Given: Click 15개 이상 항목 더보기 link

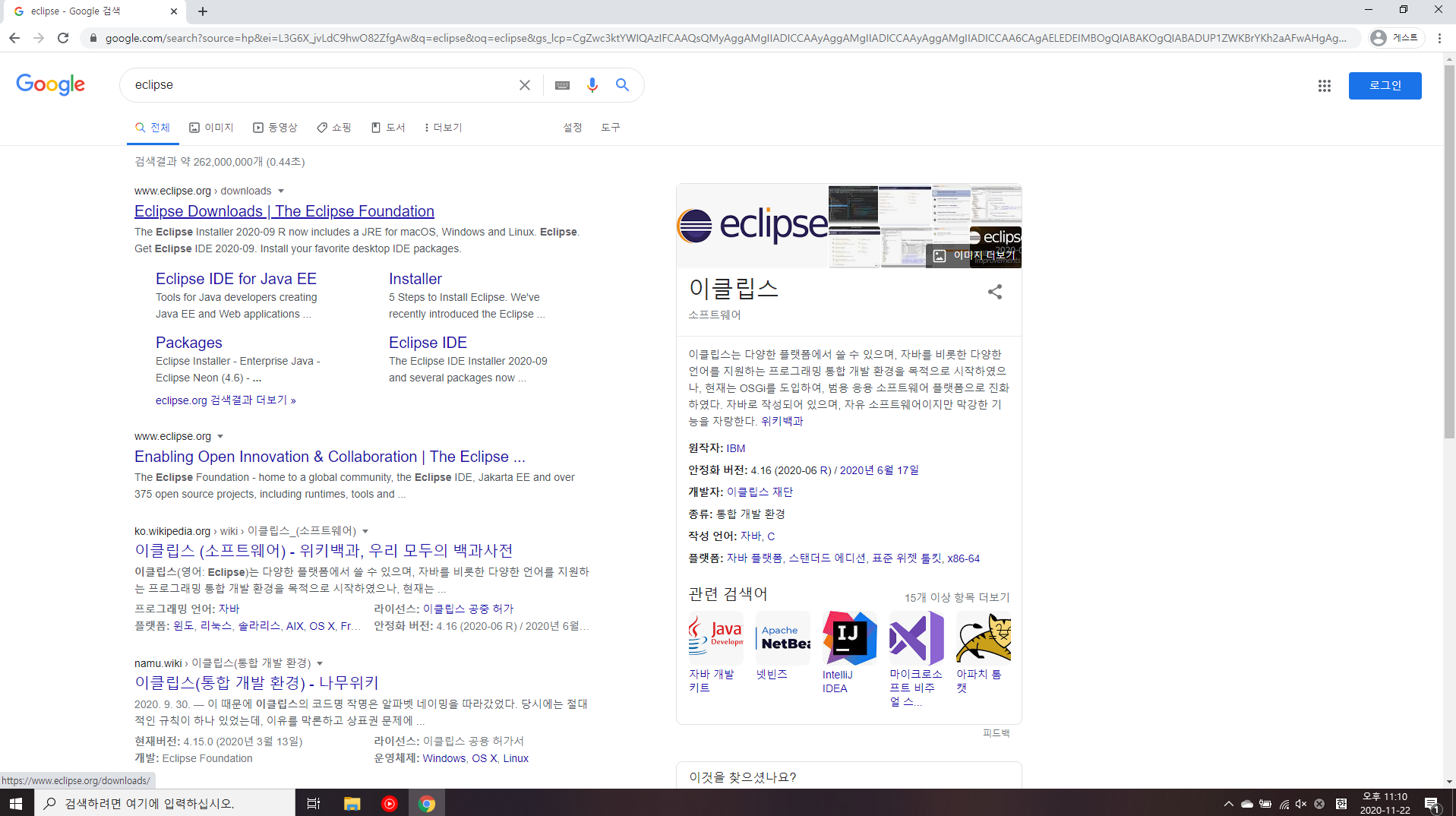Looking at the screenshot, I should coord(957,597).
